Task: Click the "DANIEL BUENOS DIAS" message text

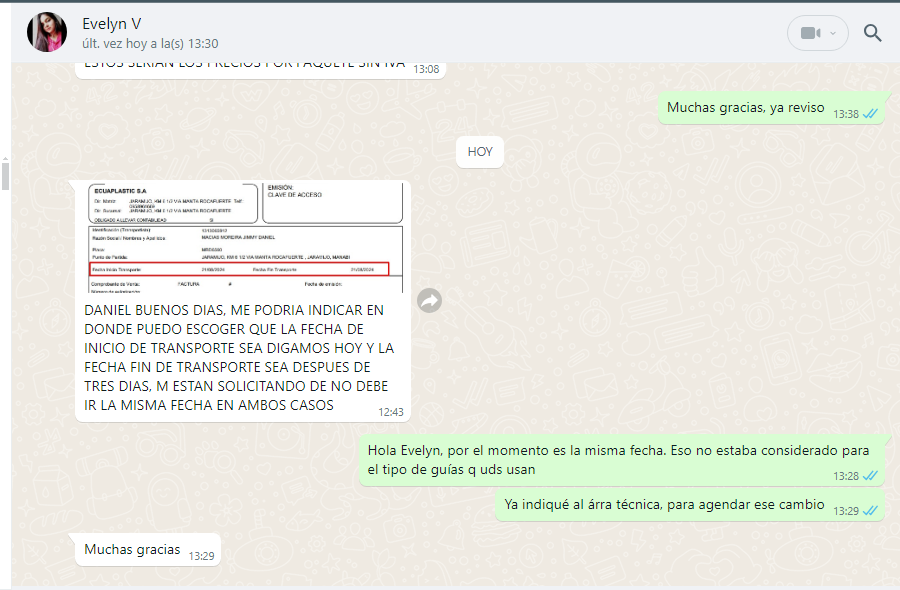Action: (x=240, y=357)
